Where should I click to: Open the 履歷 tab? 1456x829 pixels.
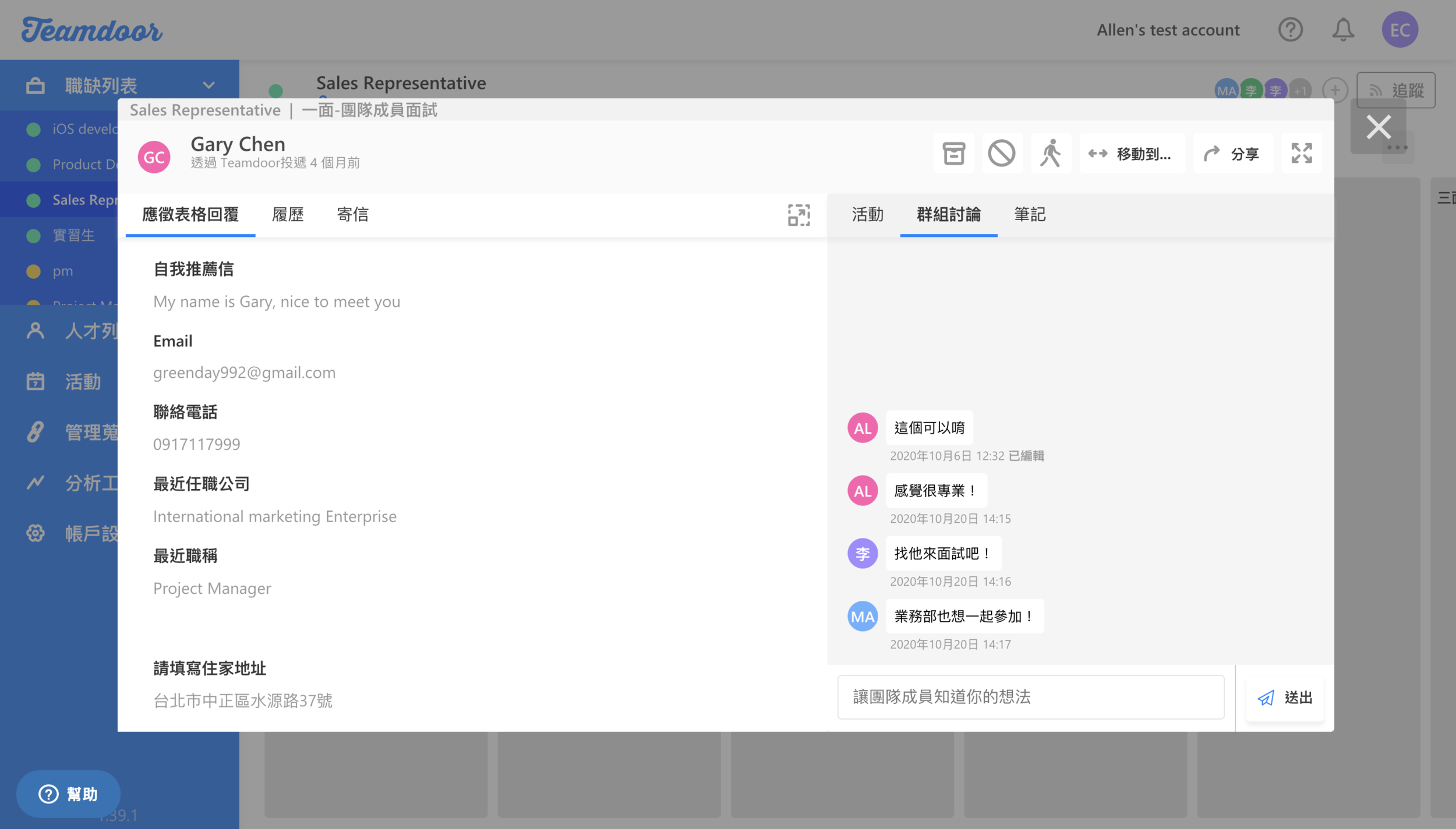(288, 215)
